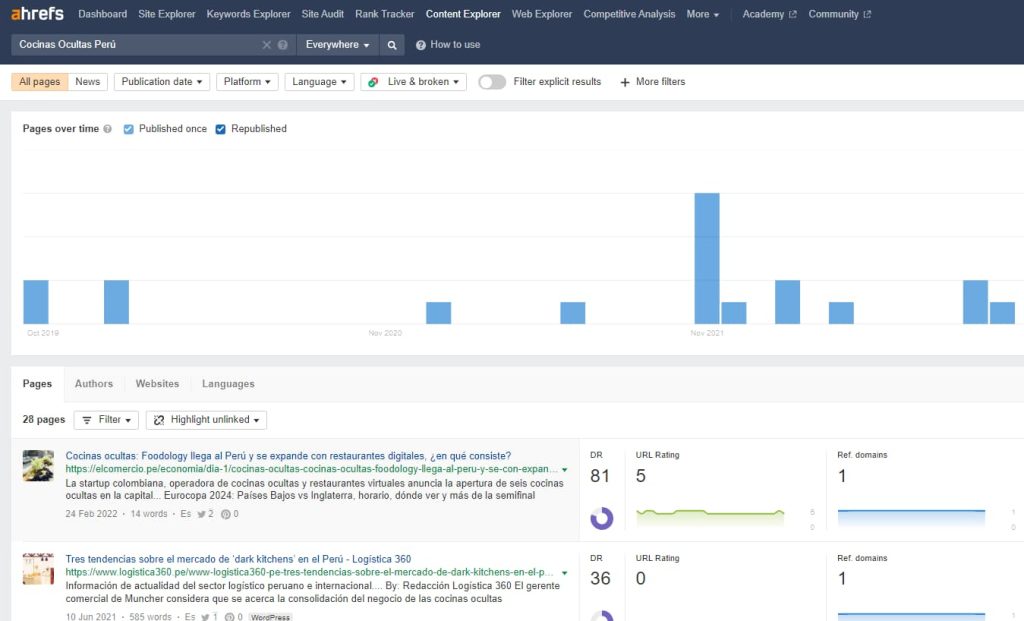Click the plus icon for More filters

point(625,82)
